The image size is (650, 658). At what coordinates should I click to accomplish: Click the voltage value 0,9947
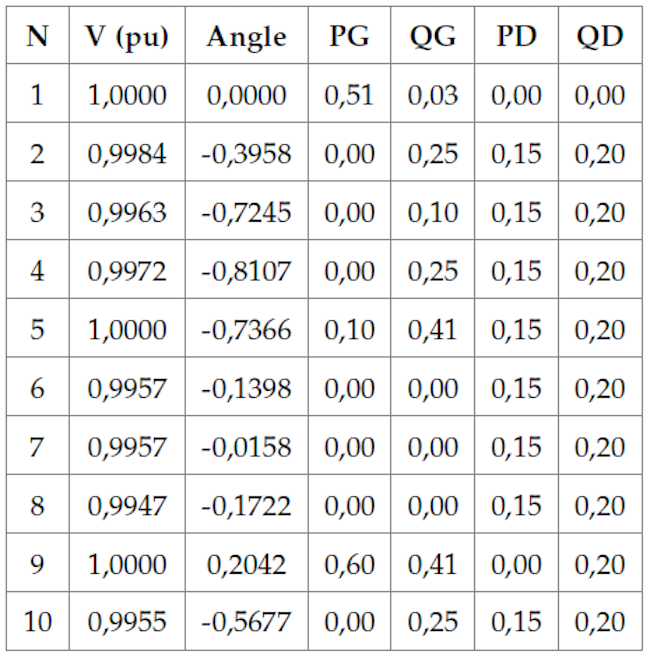click(127, 505)
